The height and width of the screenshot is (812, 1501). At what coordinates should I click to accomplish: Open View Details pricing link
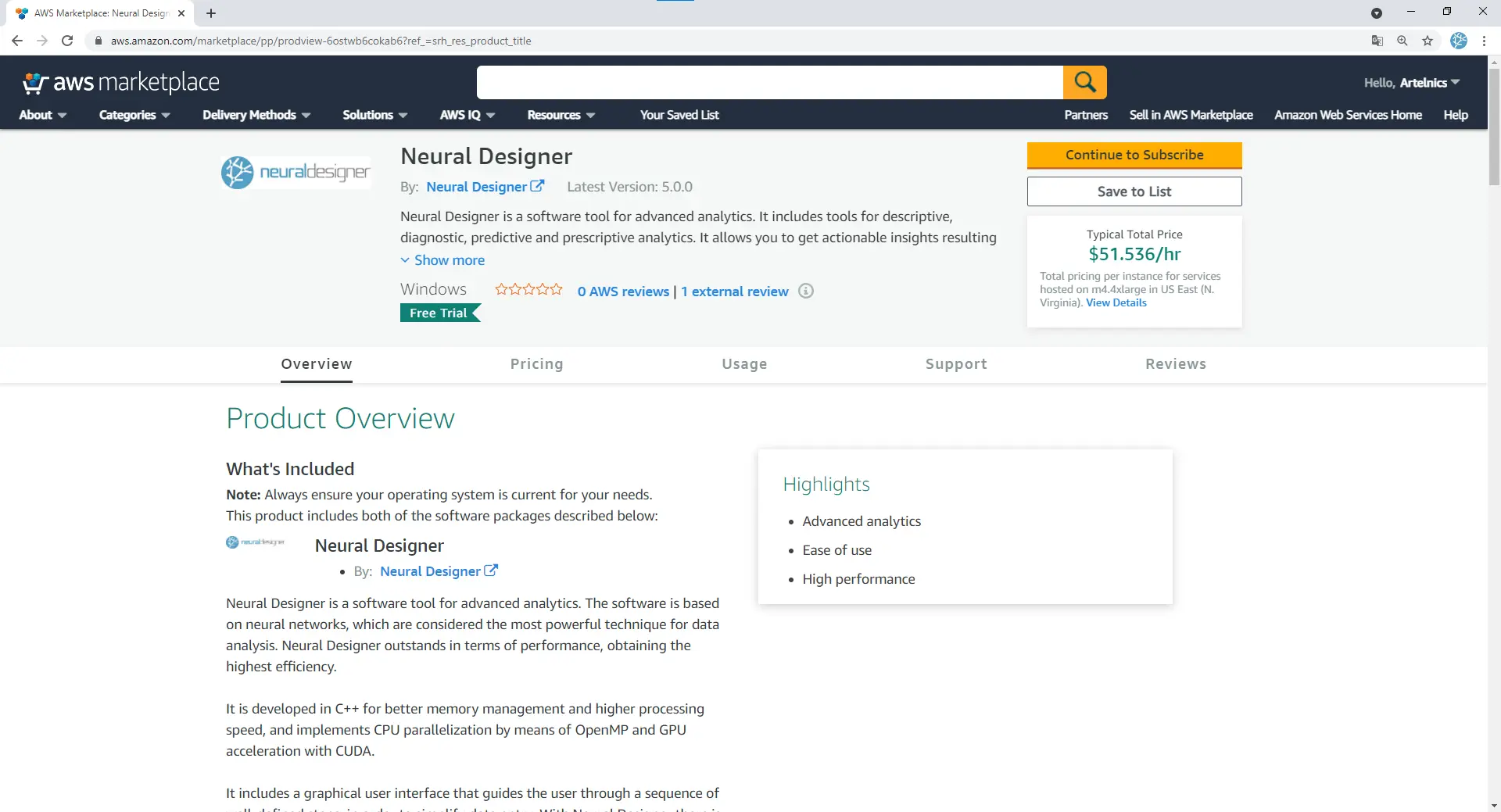click(x=1116, y=302)
